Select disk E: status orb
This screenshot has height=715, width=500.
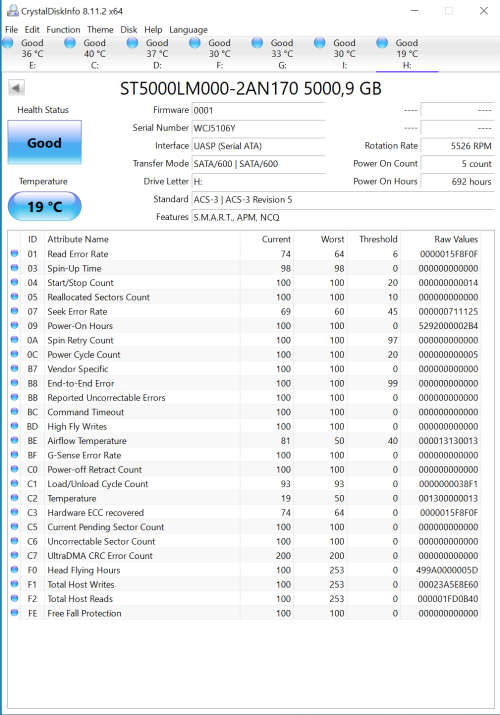tap(8, 43)
